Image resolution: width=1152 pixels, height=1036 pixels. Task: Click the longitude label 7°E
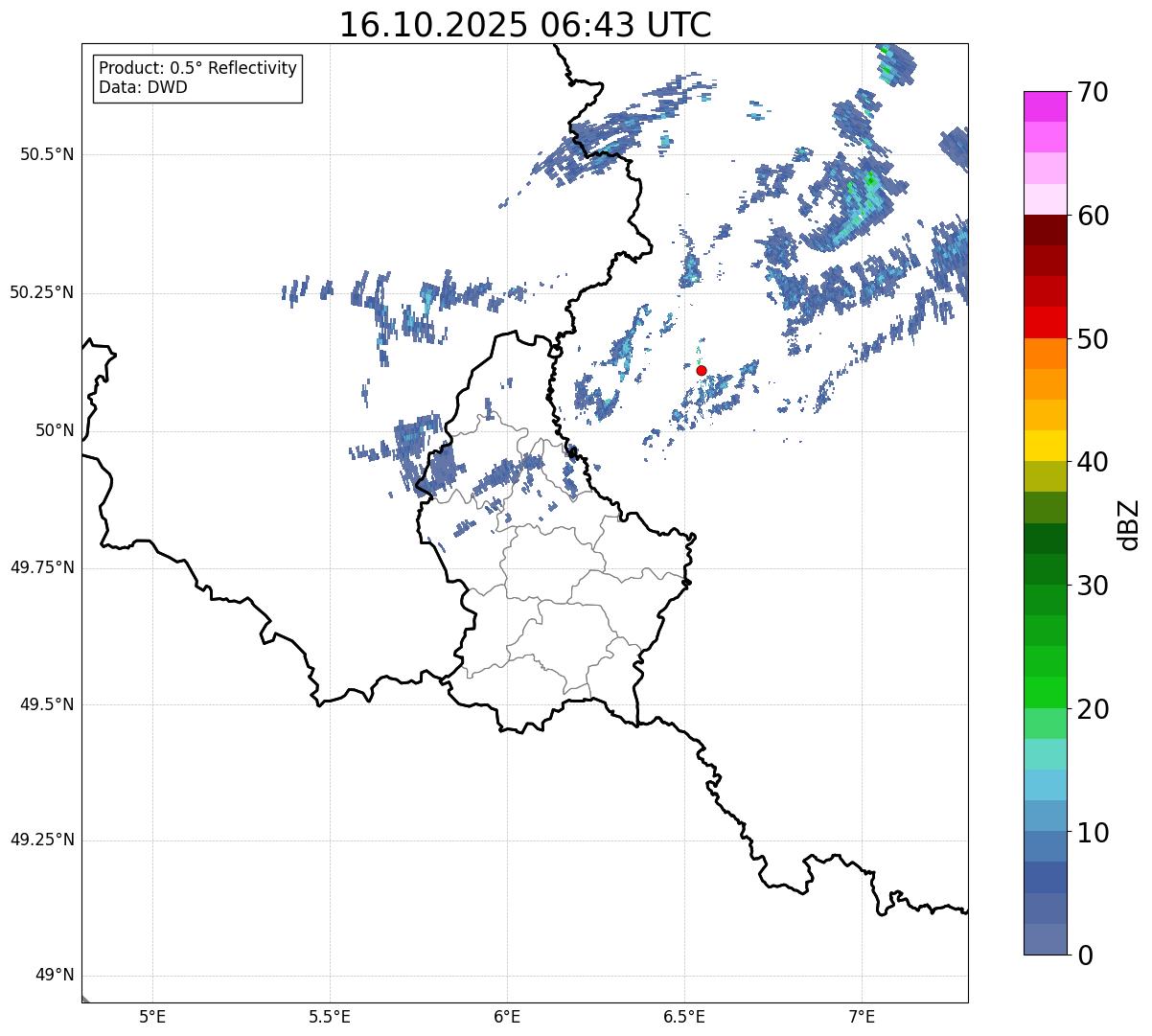pyautogui.click(x=862, y=1017)
